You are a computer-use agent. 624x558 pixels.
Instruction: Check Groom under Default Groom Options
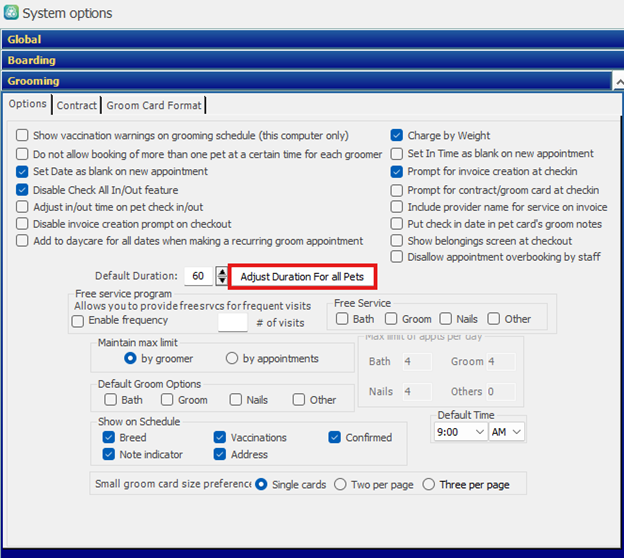click(x=167, y=400)
